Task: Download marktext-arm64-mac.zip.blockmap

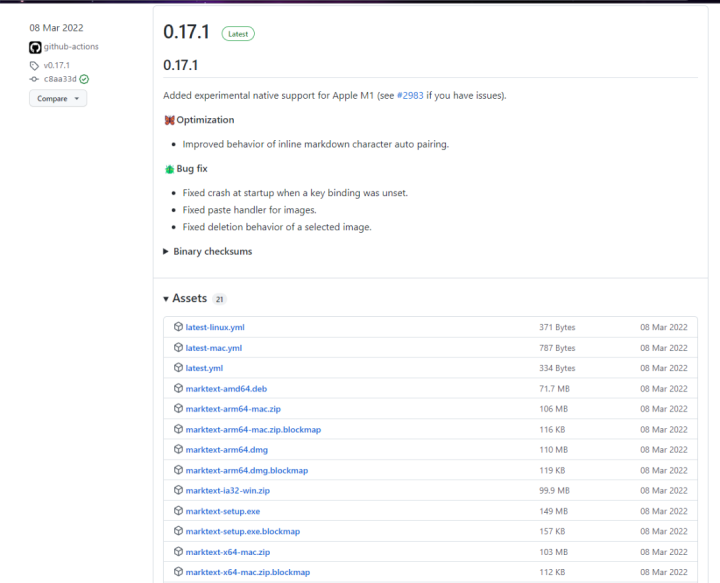Action: point(253,430)
